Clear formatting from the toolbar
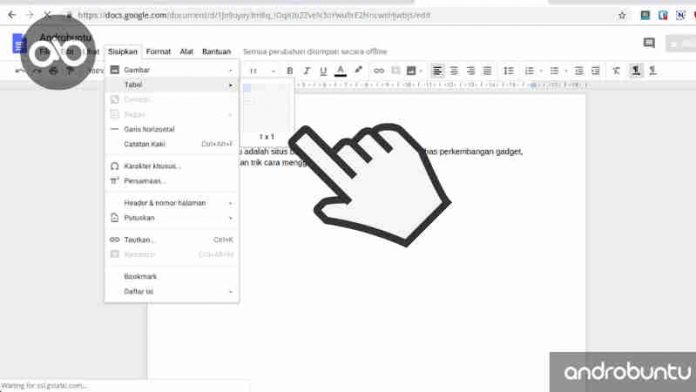This screenshot has height=392, width=696. pos(616,71)
